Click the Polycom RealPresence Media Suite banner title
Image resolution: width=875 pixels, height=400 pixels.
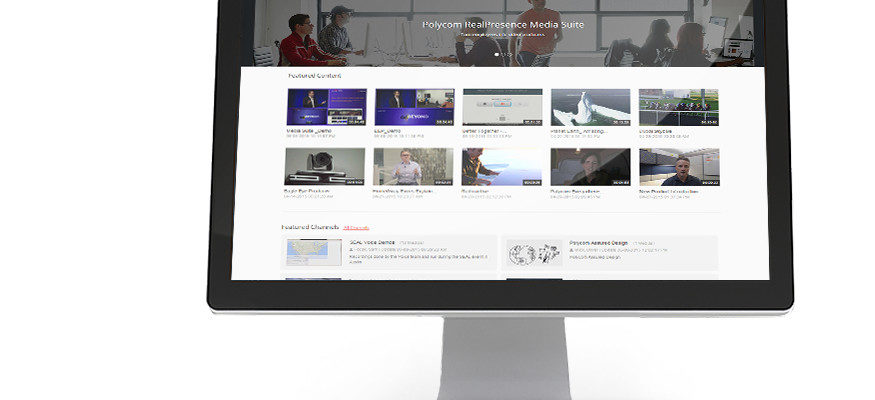tap(503, 25)
